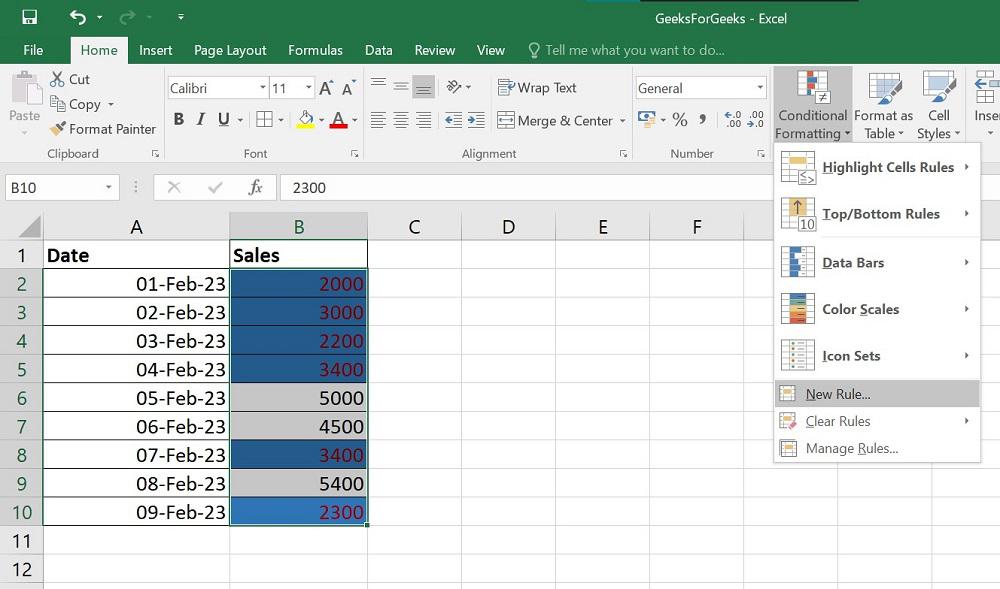This screenshot has height=589, width=1000.
Task: Click the Merge & Center button
Action: pyautogui.click(x=554, y=120)
